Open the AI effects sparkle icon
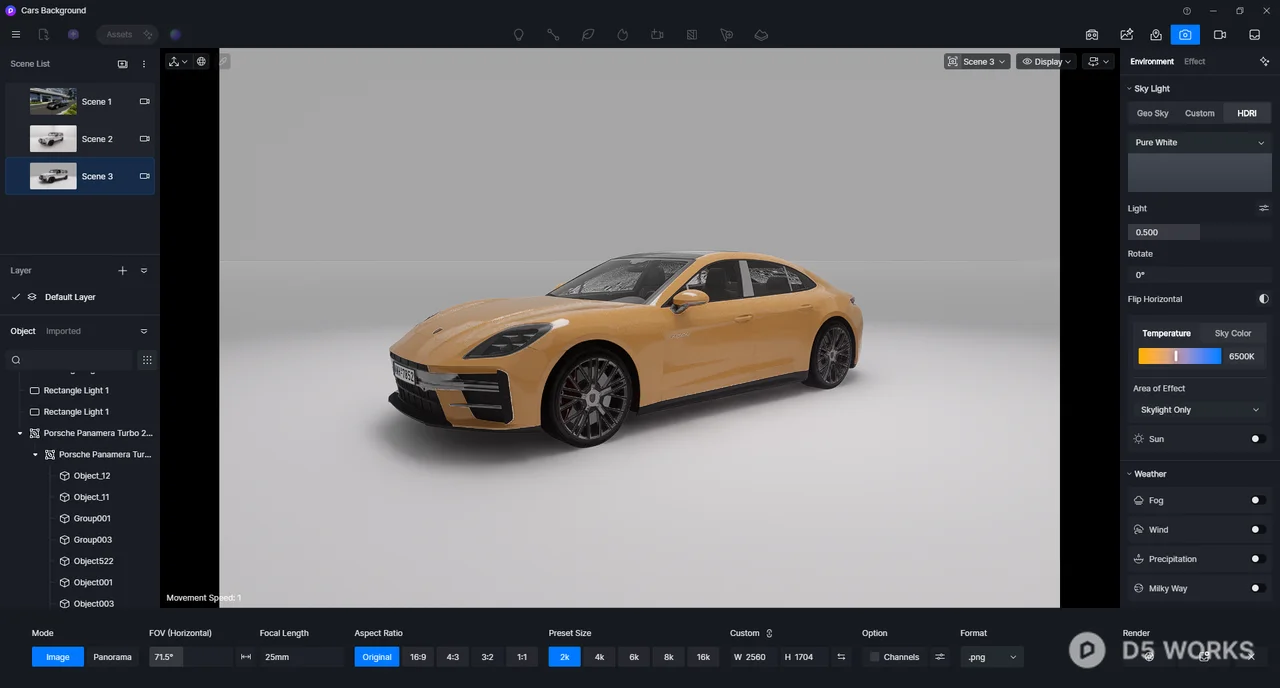1280x688 pixels. coord(1264,62)
